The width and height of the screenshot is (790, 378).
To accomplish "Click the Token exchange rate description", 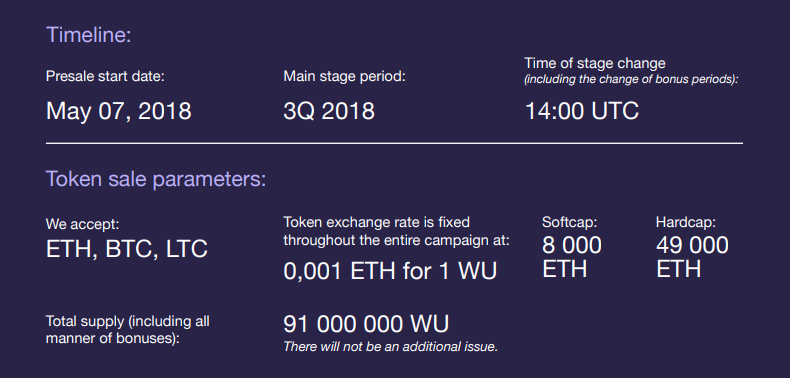I will coord(397,231).
